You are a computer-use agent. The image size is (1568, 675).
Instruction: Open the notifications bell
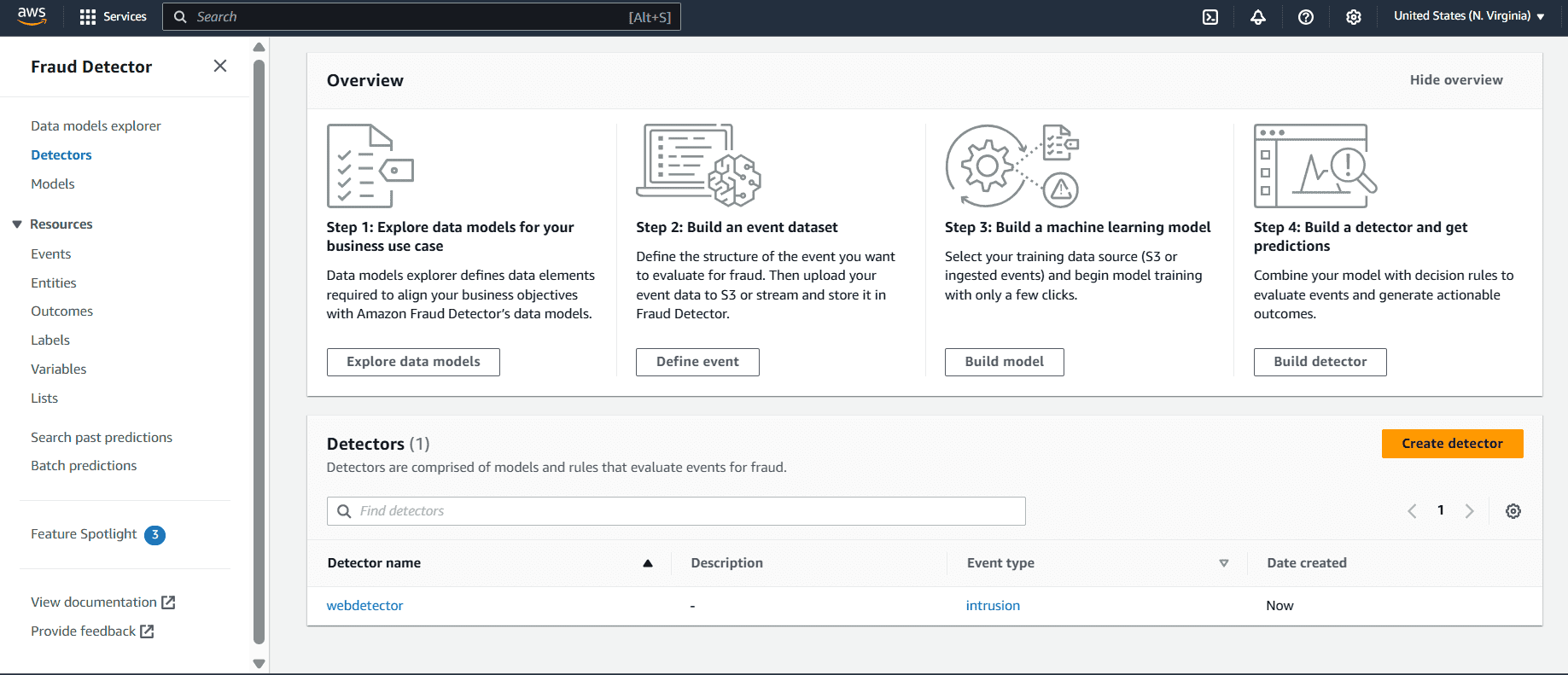(x=1258, y=17)
